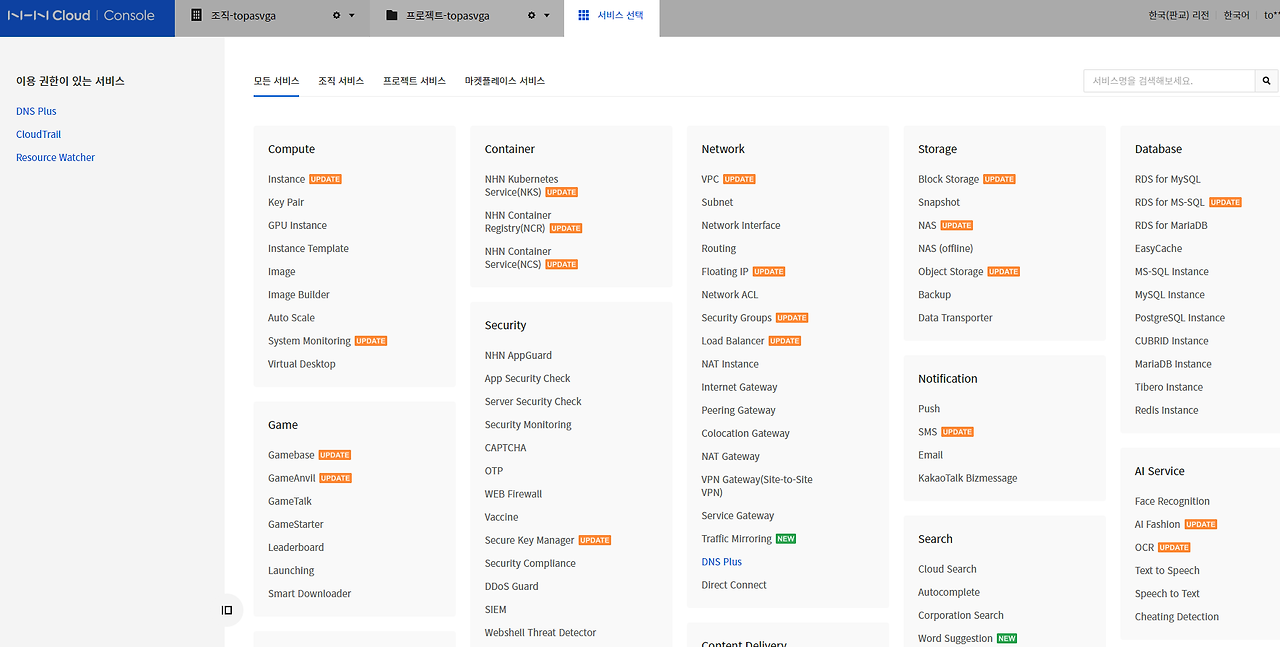The image size is (1280, 647).
Task: Expand the 조직-topasvga dropdown arrow
Action: click(352, 16)
